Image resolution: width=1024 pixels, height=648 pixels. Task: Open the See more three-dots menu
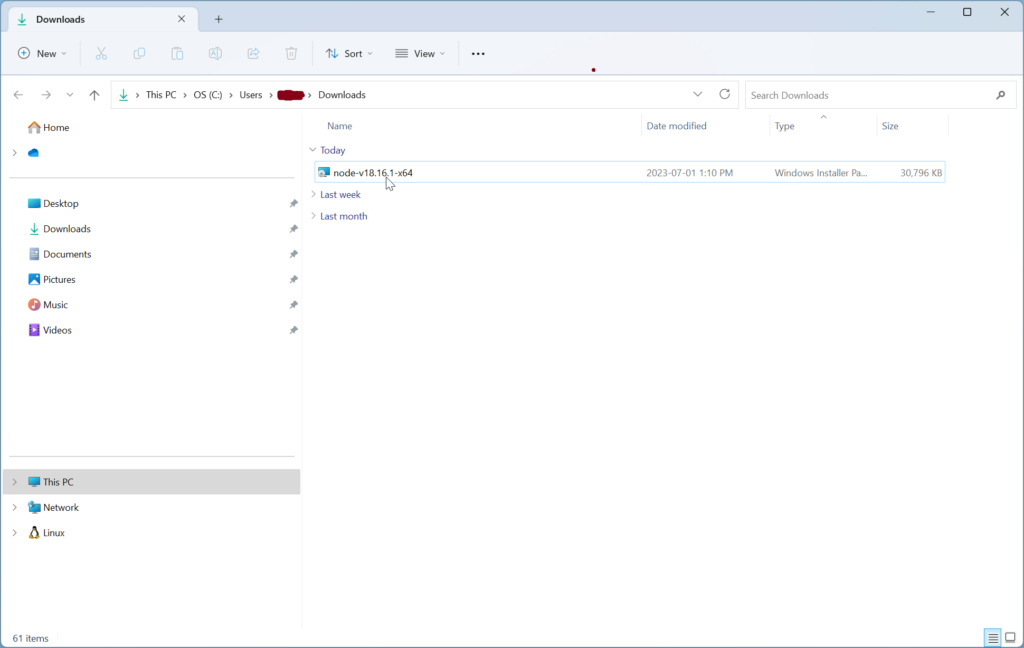[x=478, y=54]
